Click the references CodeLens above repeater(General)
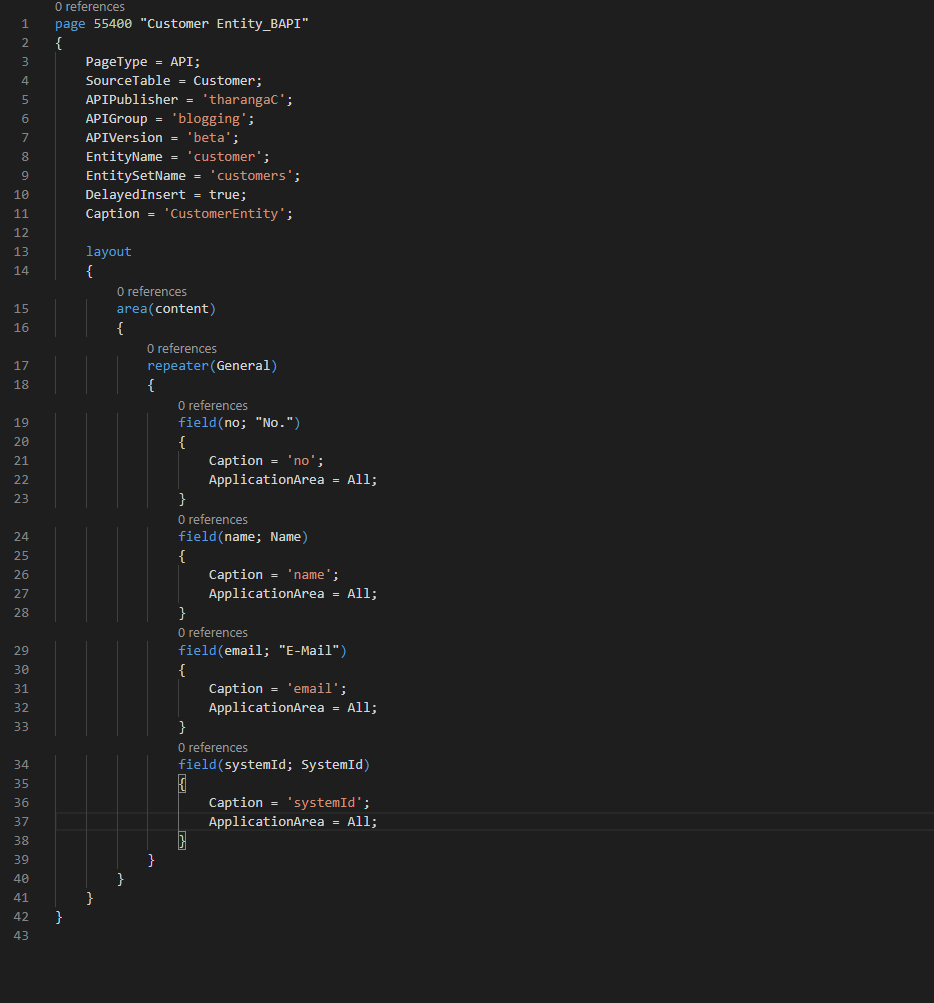 click(182, 349)
